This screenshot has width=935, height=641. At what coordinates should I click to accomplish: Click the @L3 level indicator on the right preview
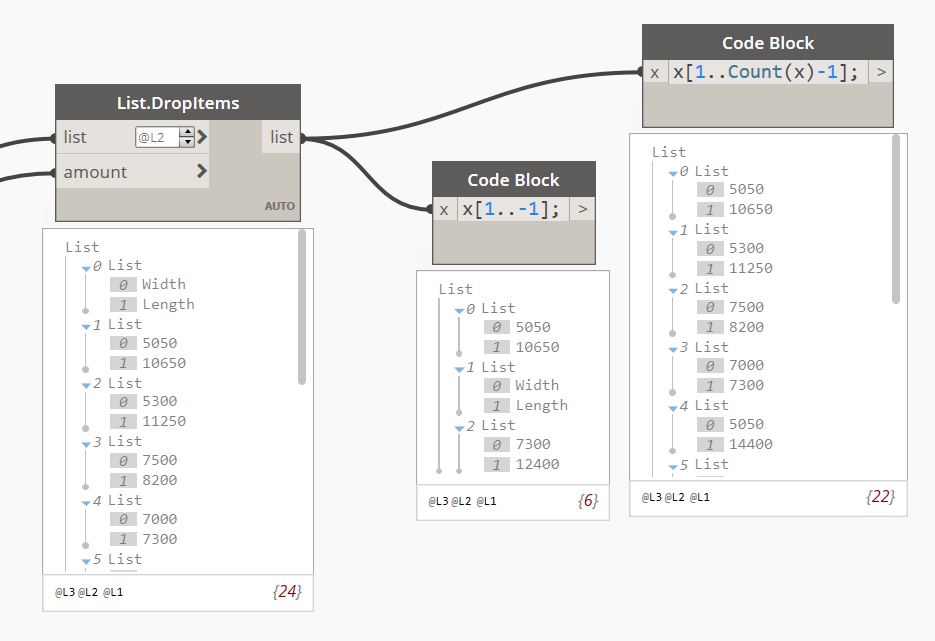pyautogui.click(x=650, y=495)
